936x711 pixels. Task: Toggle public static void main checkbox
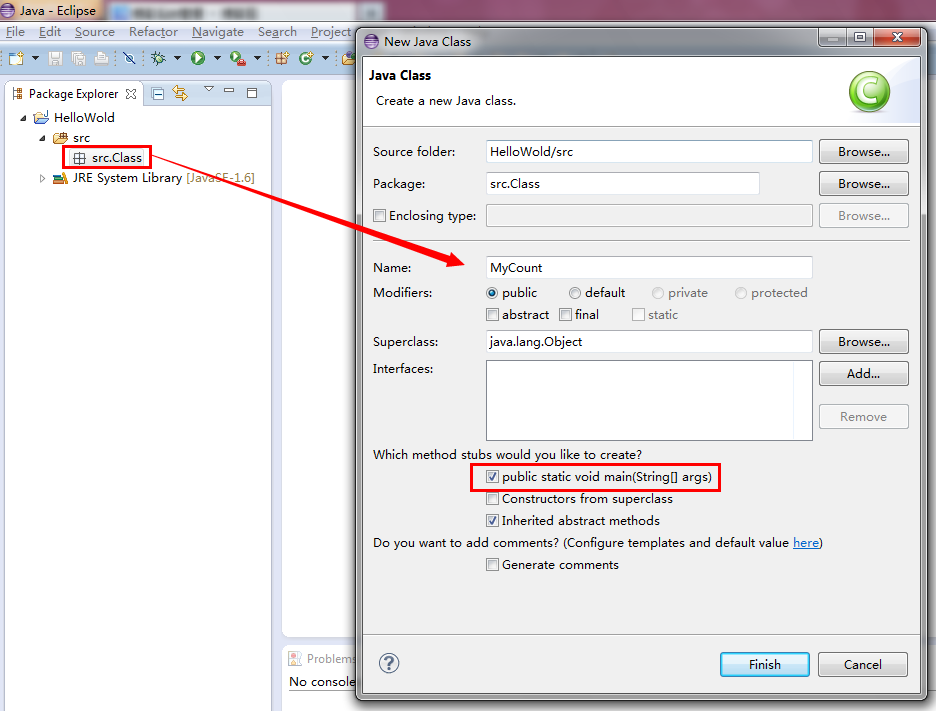coord(492,477)
